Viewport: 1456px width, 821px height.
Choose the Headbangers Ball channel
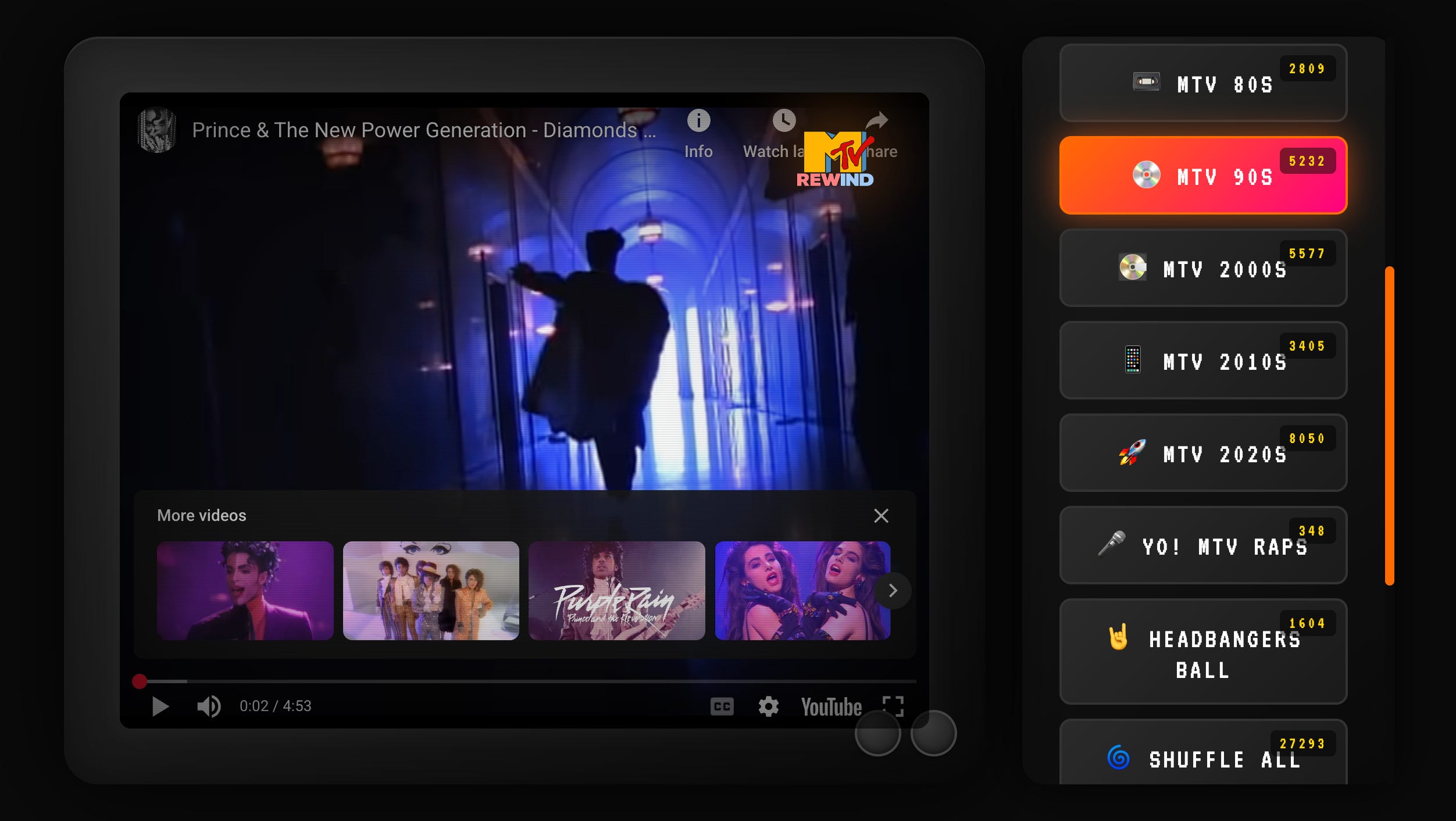(1202, 652)
